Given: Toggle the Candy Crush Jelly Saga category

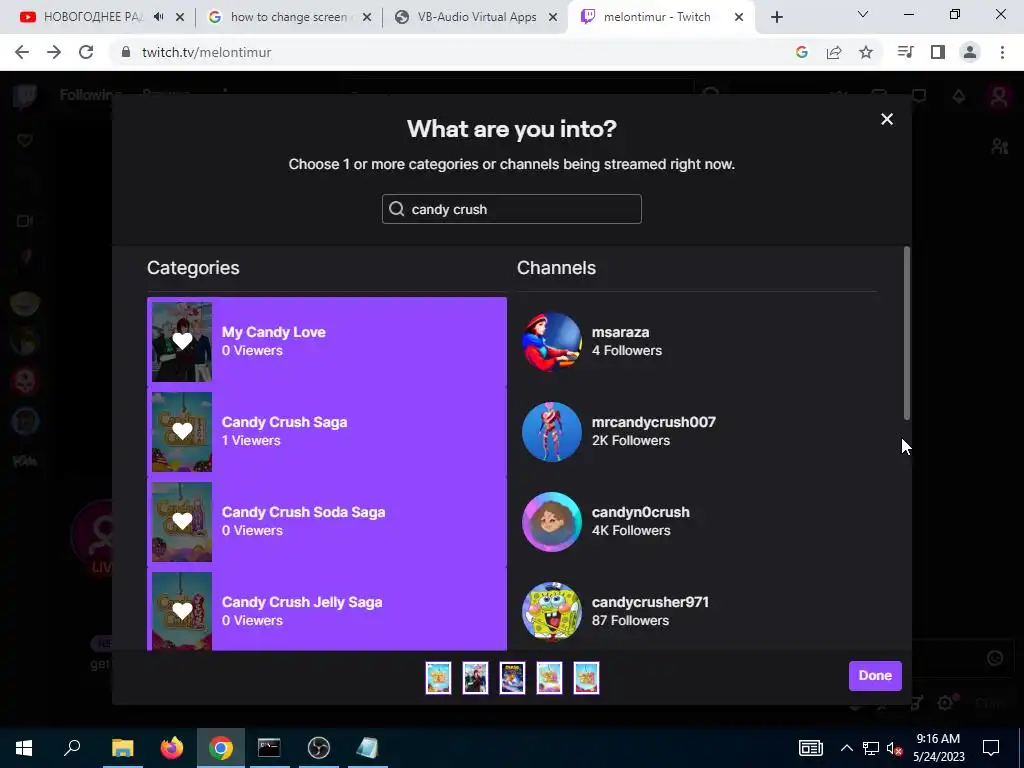Looking at the screenshot, I should click(x=327, y=610).
